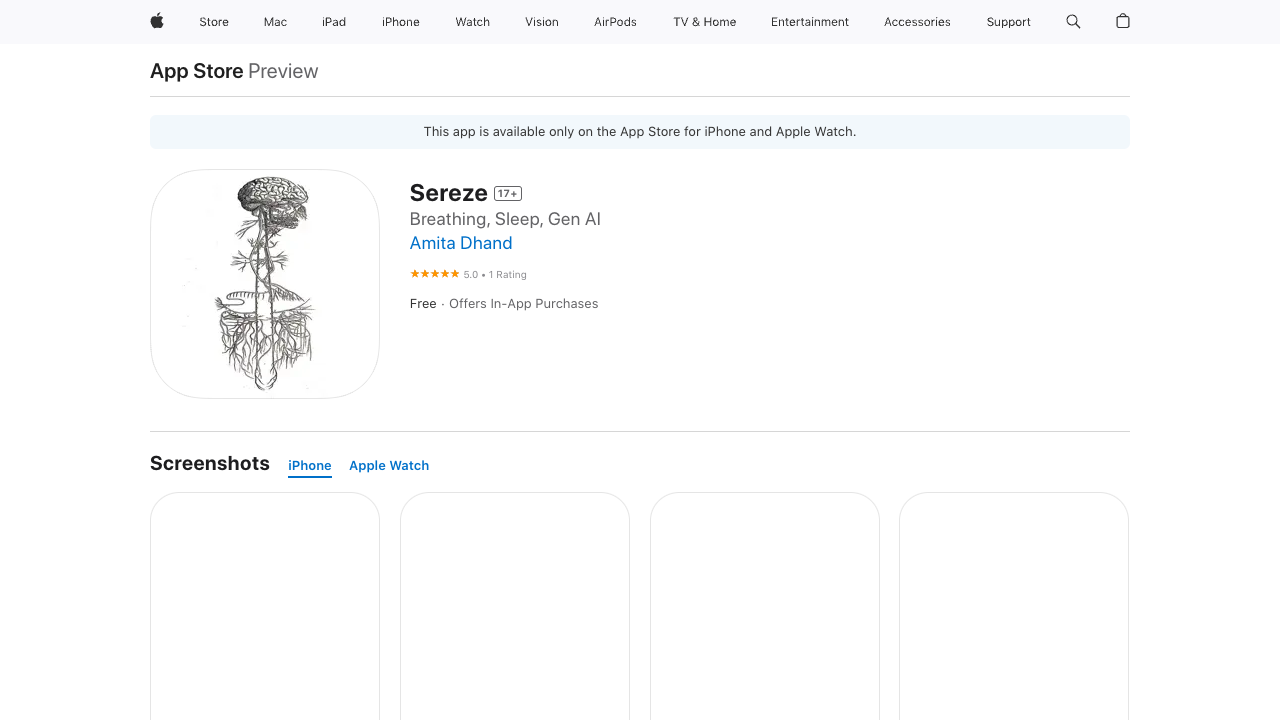The height and width of the screenshot is (720, 1280).
Task: Click the Vision navigation item
Action: (x=541, y=21)
